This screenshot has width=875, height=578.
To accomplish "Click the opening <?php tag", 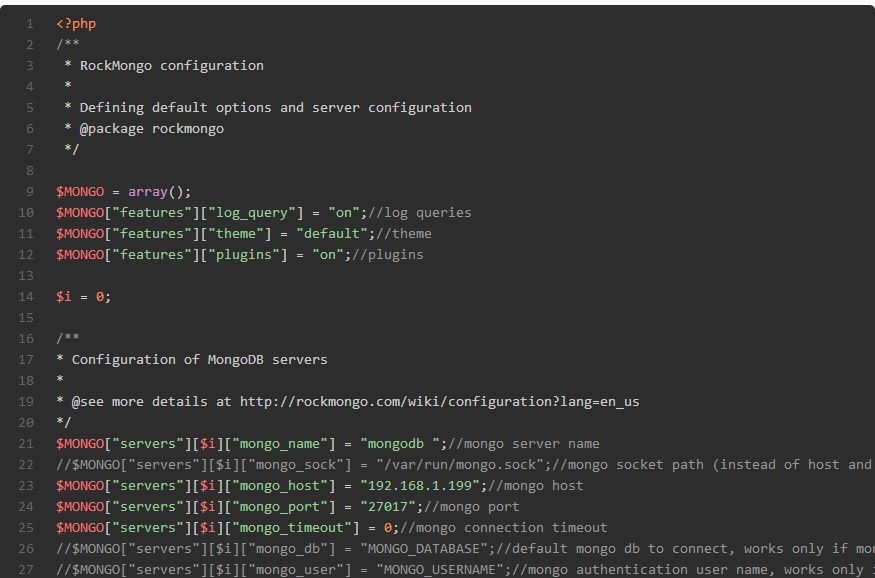I will (x=76, y=23).
